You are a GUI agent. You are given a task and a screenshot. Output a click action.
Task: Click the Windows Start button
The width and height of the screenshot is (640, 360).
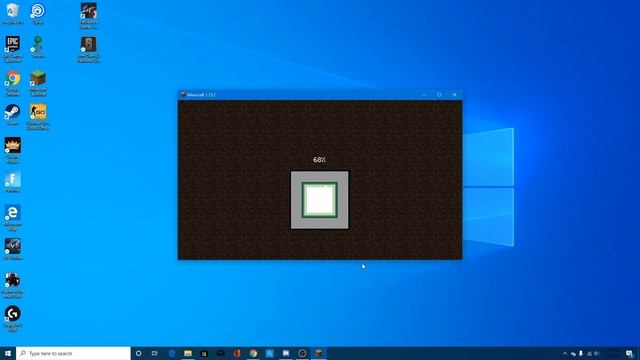8,353
